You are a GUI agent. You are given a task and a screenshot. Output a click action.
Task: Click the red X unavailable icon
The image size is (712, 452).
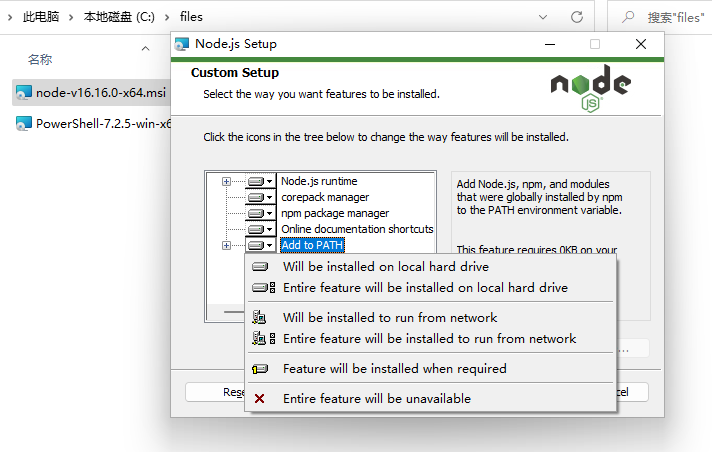point(260,398)
